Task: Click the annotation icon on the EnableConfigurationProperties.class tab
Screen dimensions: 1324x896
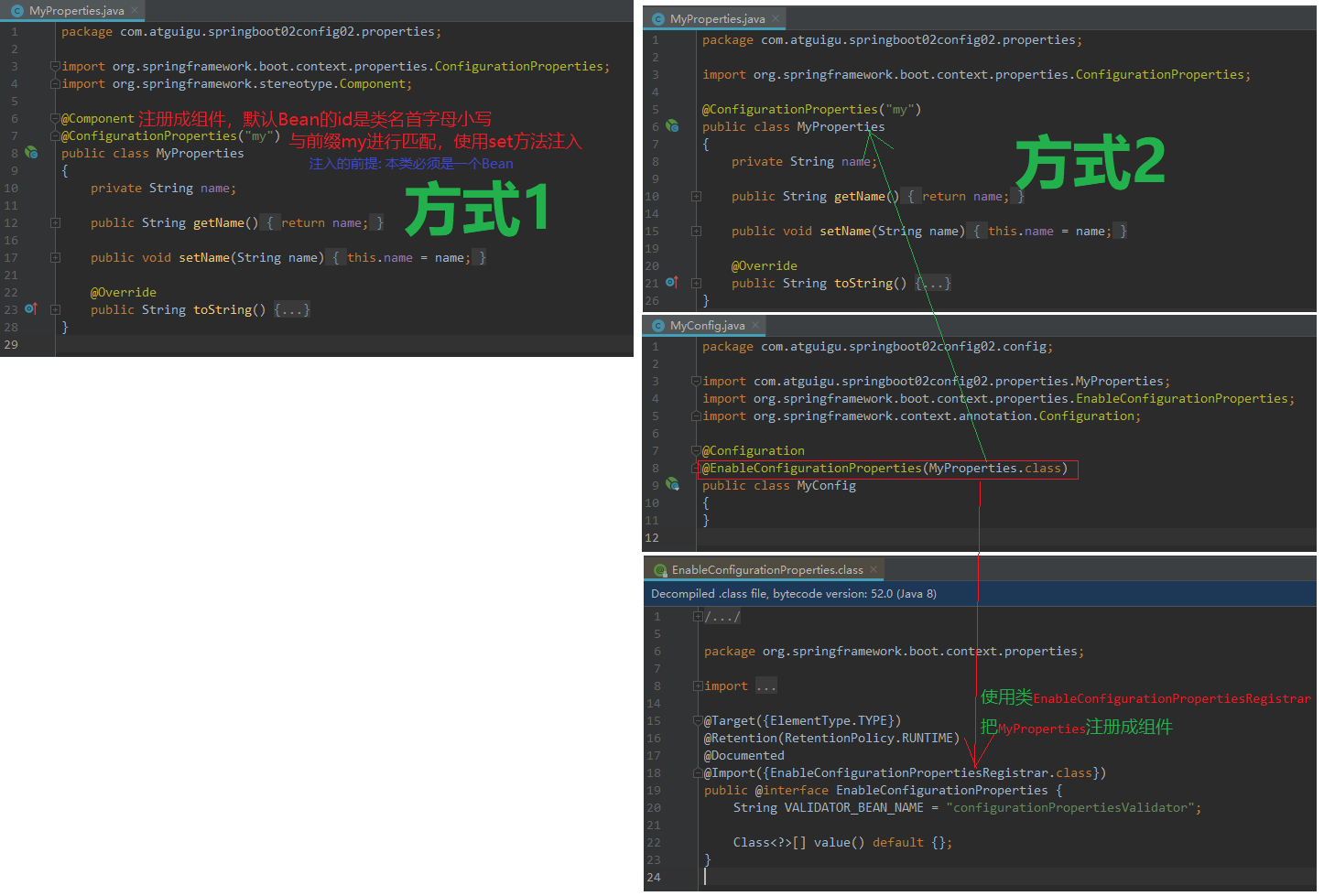Action: [x=659, y=570]
